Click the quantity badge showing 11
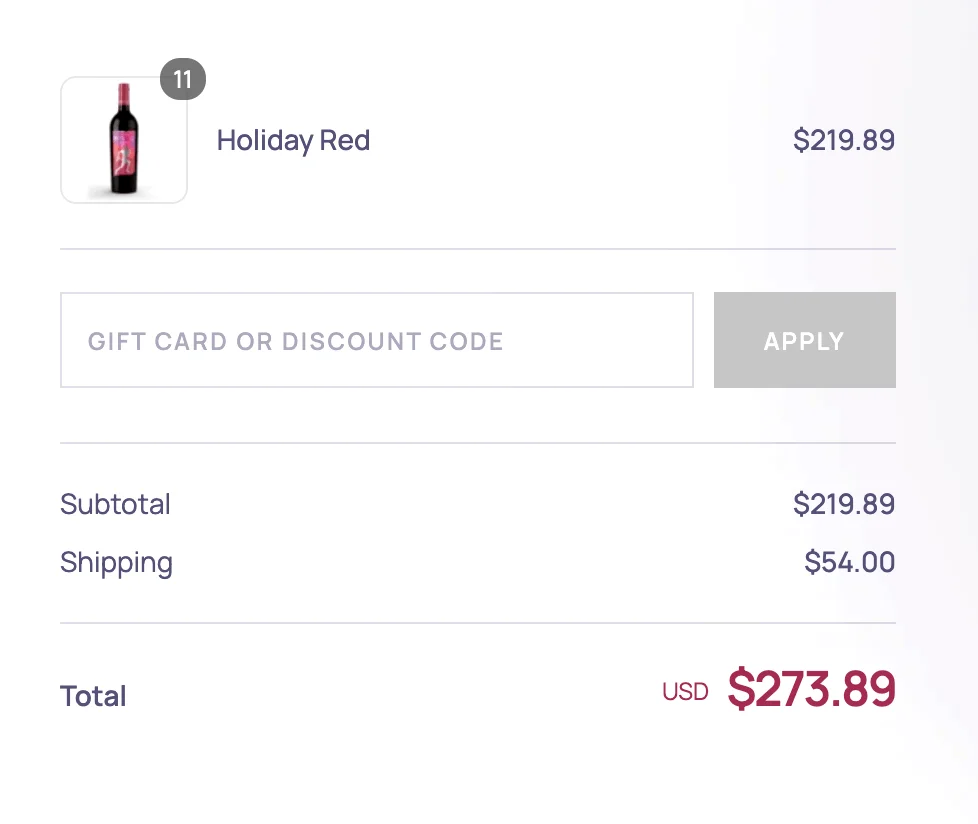 [x=182, y=81]
